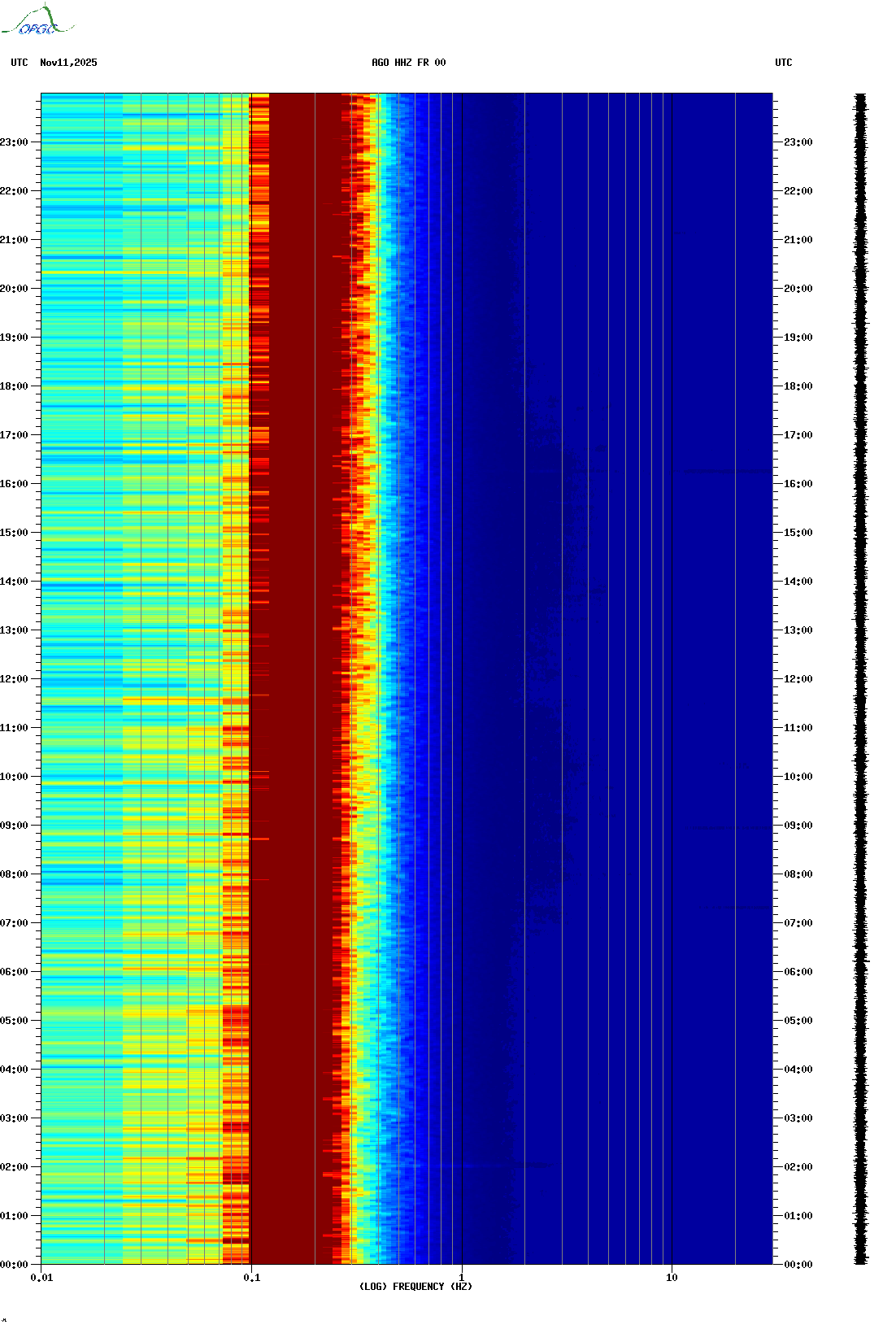Click the 02:00 label on the left axis
Image resolution: width=896 pixels, height=1329 pixels.
click(x=14, y=1167)
